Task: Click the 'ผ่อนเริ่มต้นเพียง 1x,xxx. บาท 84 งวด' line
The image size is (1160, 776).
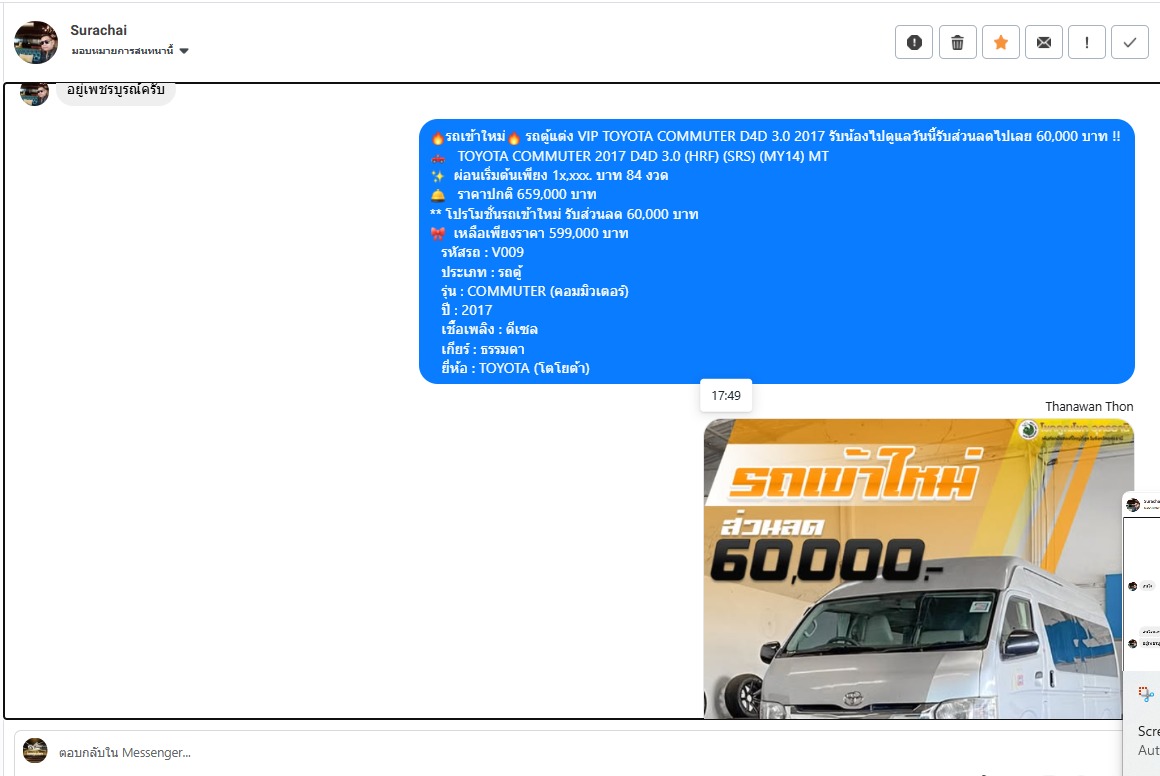Action: 561,175
